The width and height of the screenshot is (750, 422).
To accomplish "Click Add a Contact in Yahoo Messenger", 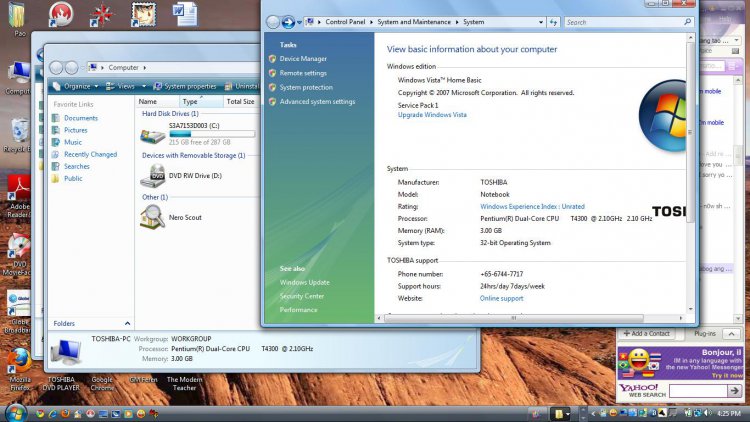I will click(x=646, y=333).
